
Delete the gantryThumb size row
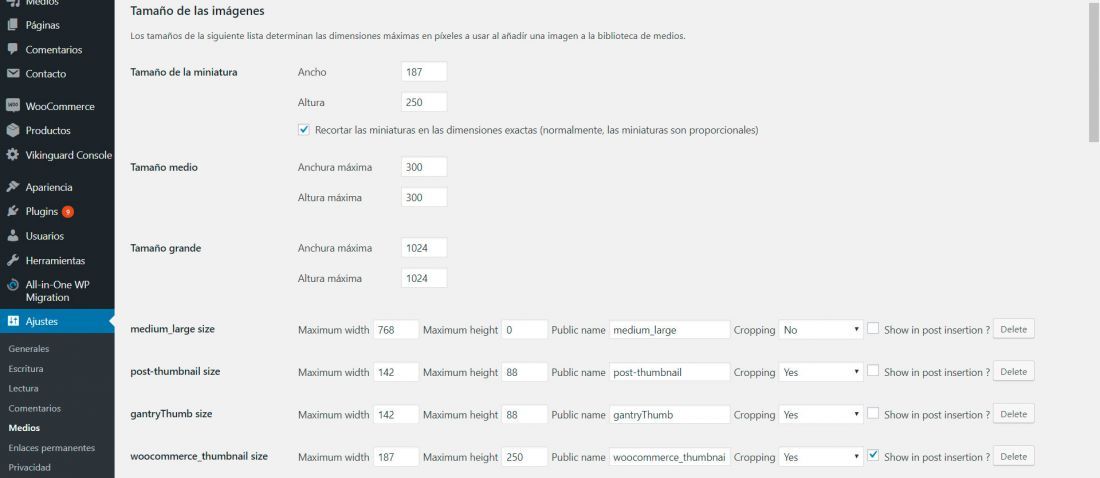pos(1014,414)
